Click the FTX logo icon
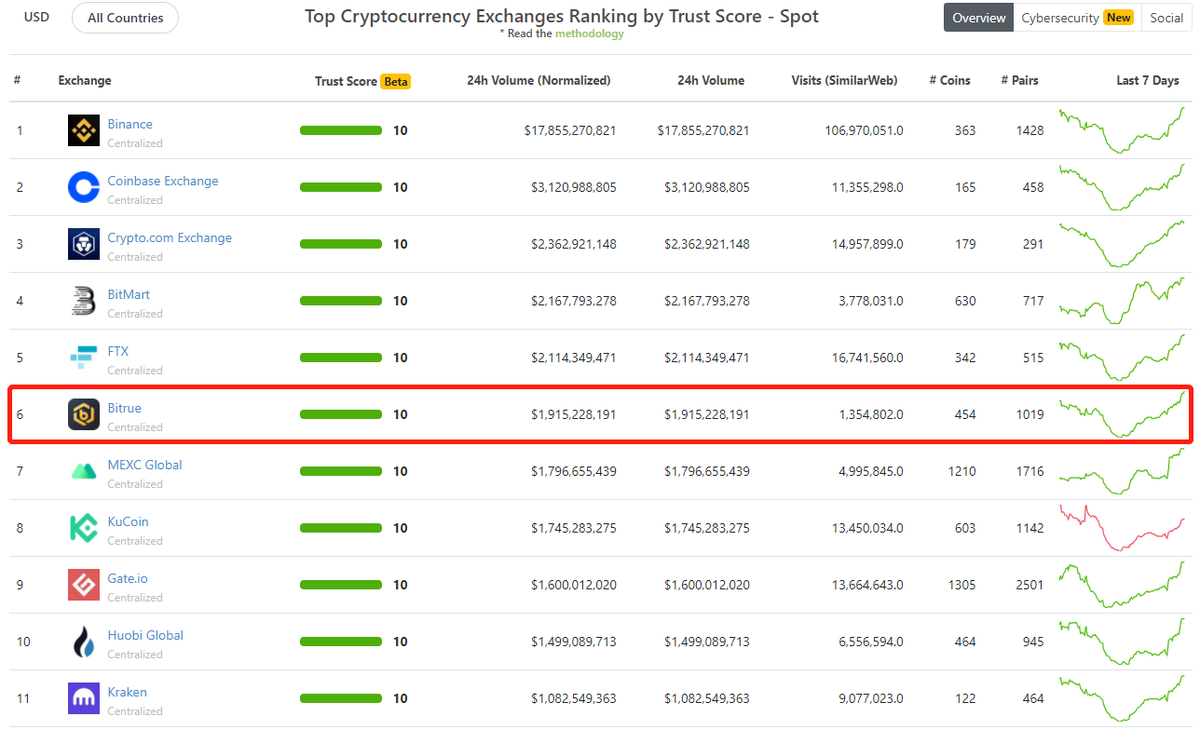Image resolution: width=1200 pixels, height=730 pixels. coord(83,358)
